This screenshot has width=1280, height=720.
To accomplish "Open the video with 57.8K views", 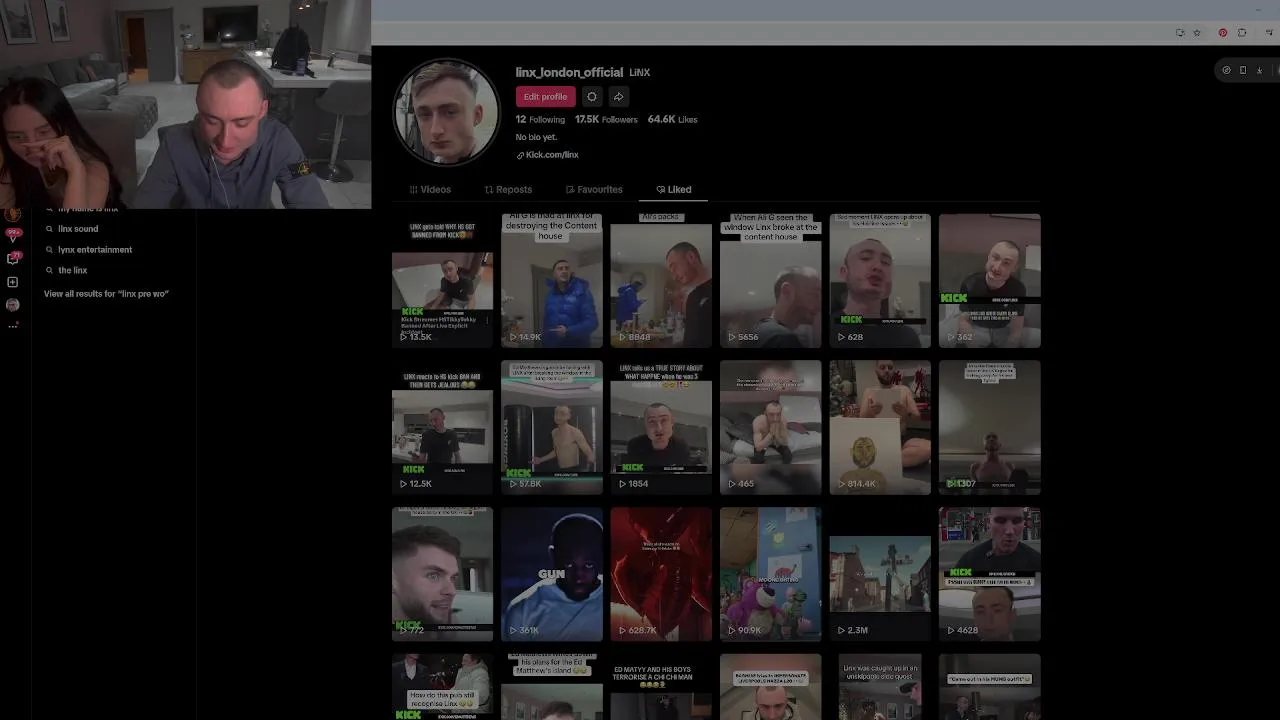I will pyautogui.click(x=552, y=428).
